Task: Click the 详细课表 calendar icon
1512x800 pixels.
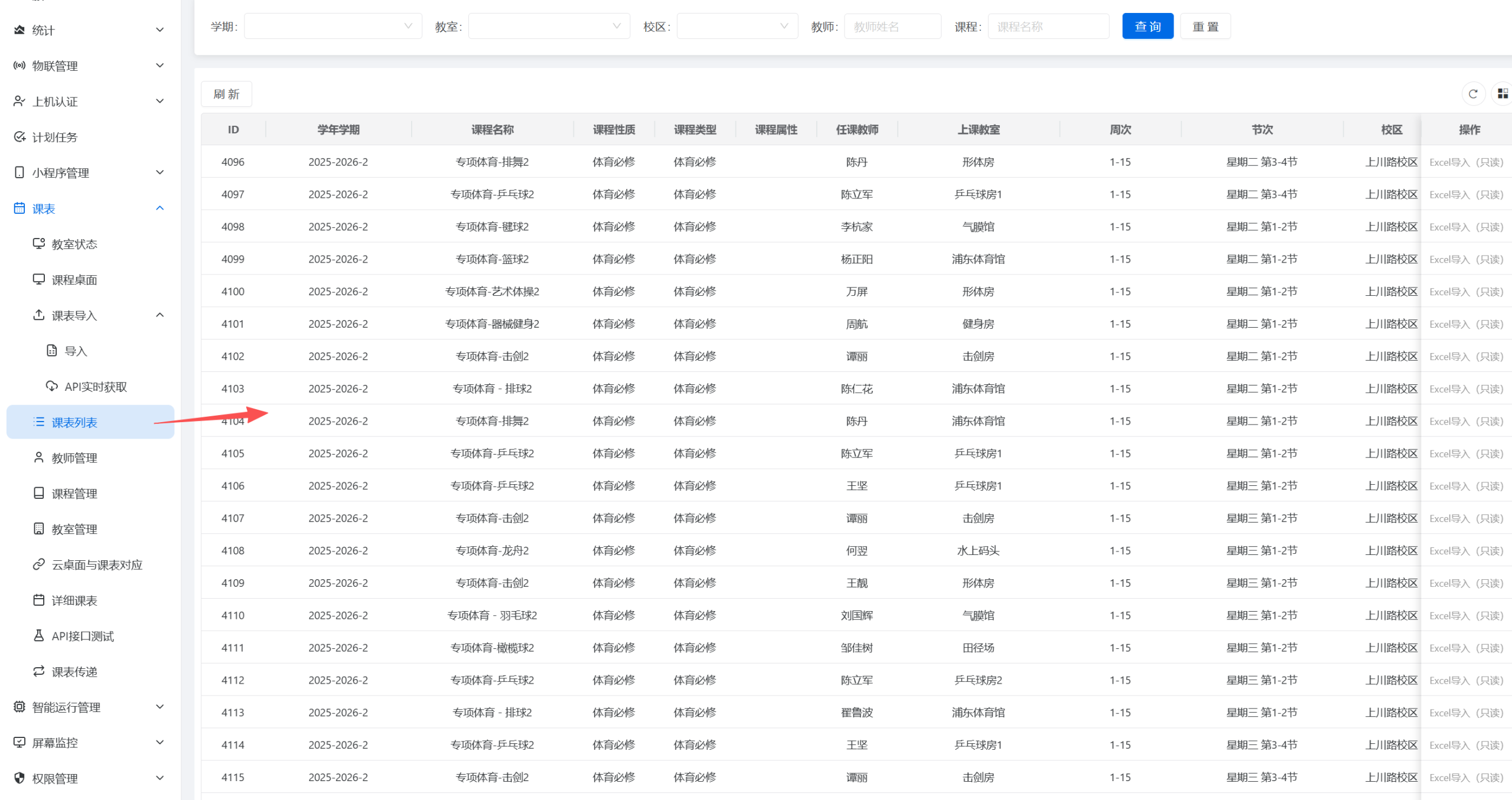Action: tap(39, 600)
